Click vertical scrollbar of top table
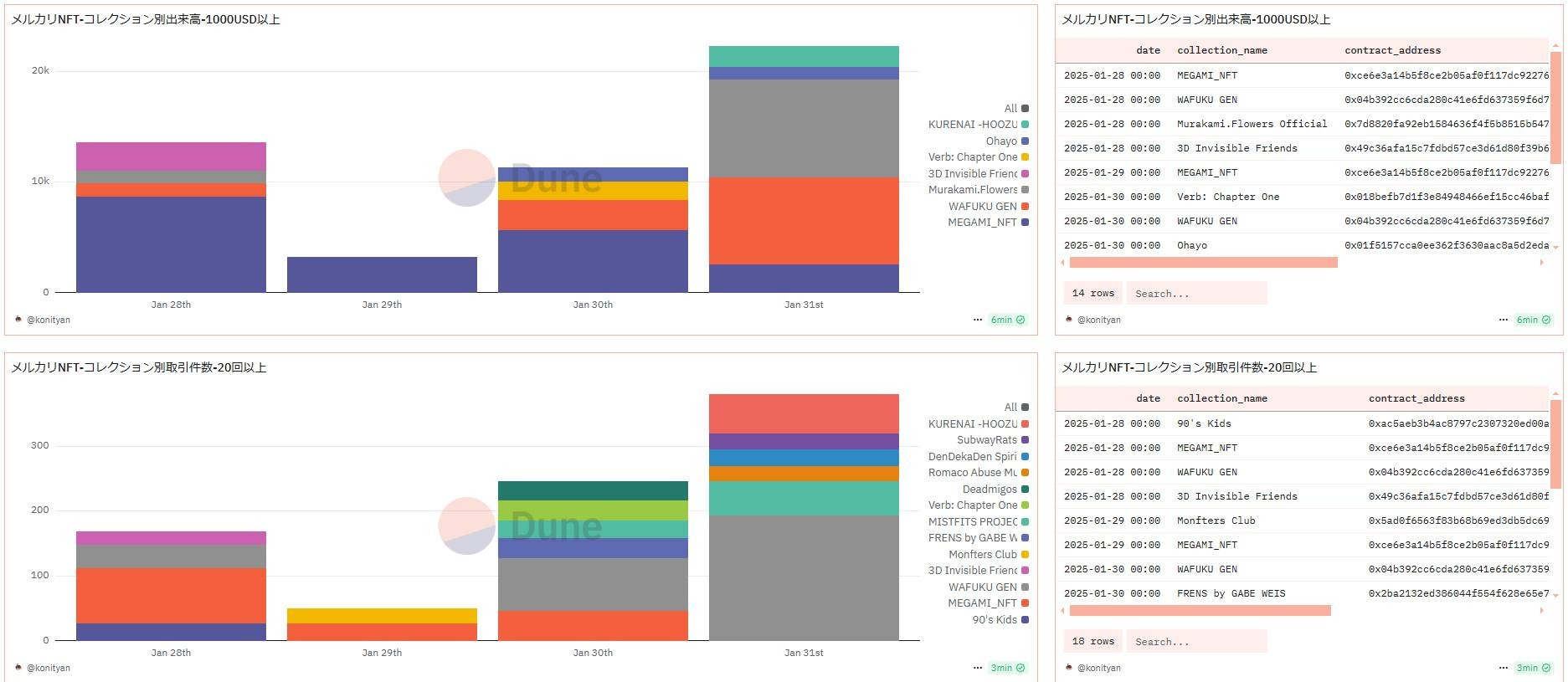This screenshot has height=682, width=1568. pos(1555,109)
